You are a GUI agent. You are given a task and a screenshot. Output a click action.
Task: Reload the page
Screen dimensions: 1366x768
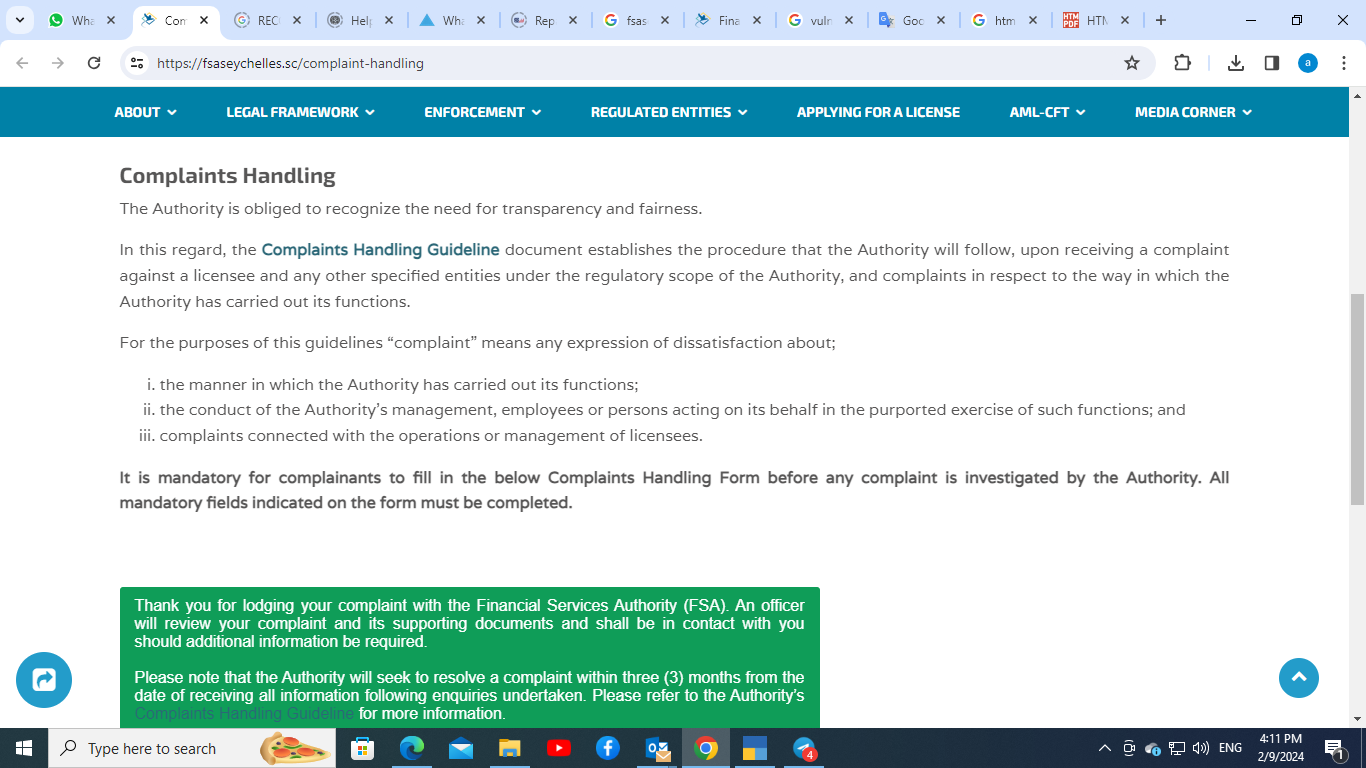coord(94,63)
